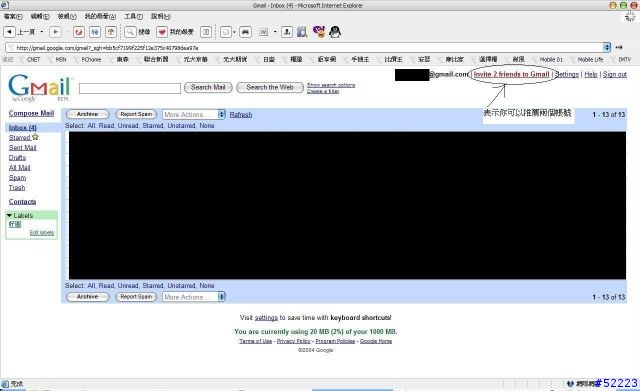Image resolution: width=640 pixels, height=391 pixels.
Task: Click Create a filter link
Action: (323, 91)
